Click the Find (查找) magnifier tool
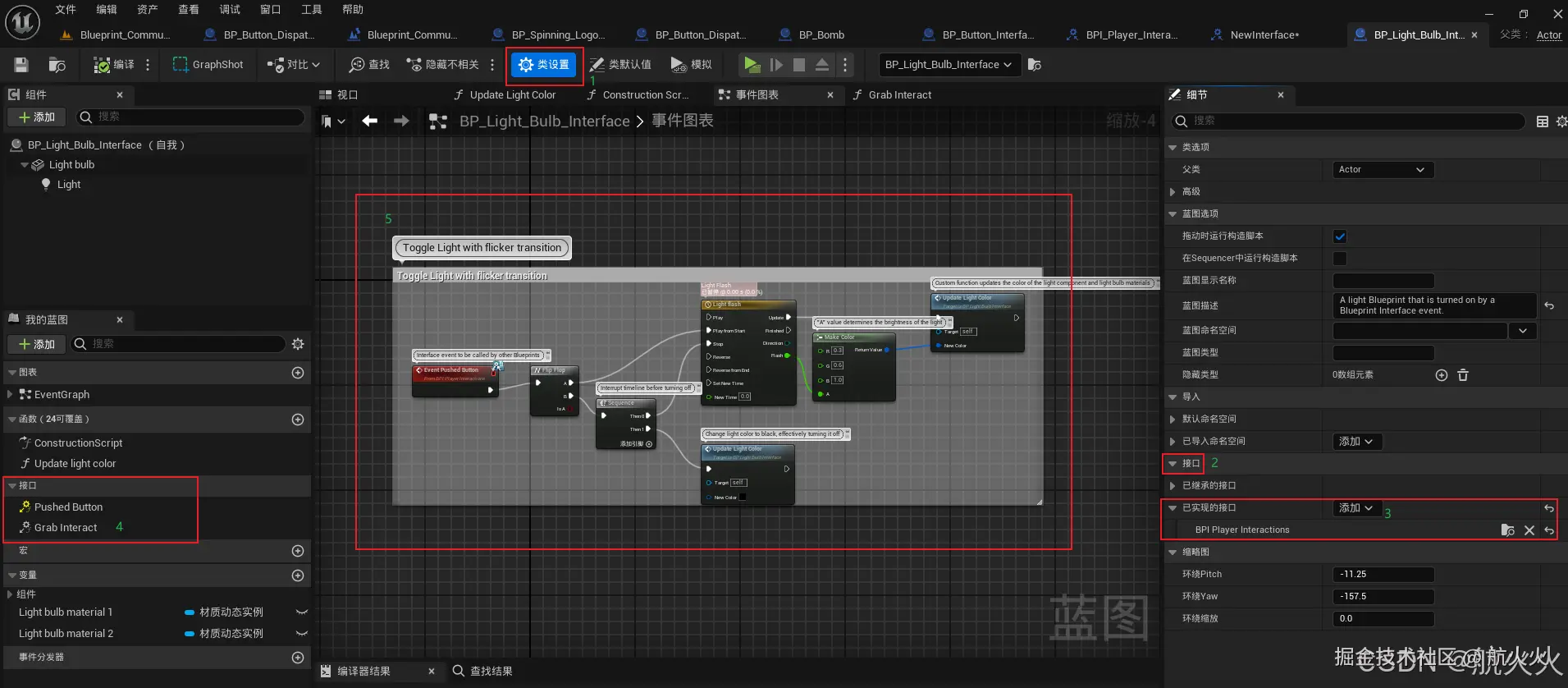1568x688 pixels. 368,65
